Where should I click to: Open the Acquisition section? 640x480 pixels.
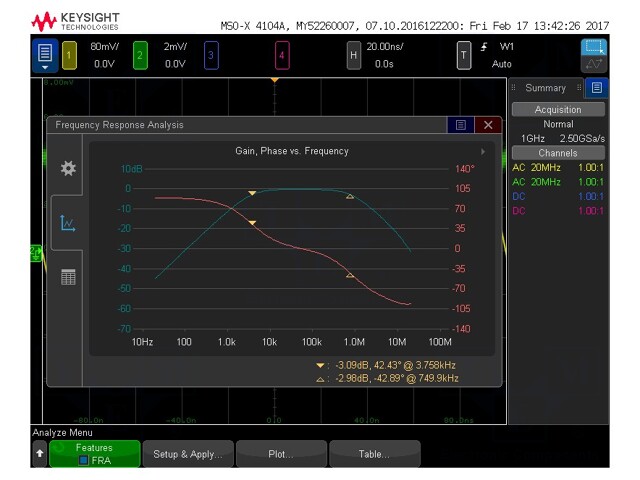(x=558, y=109)
